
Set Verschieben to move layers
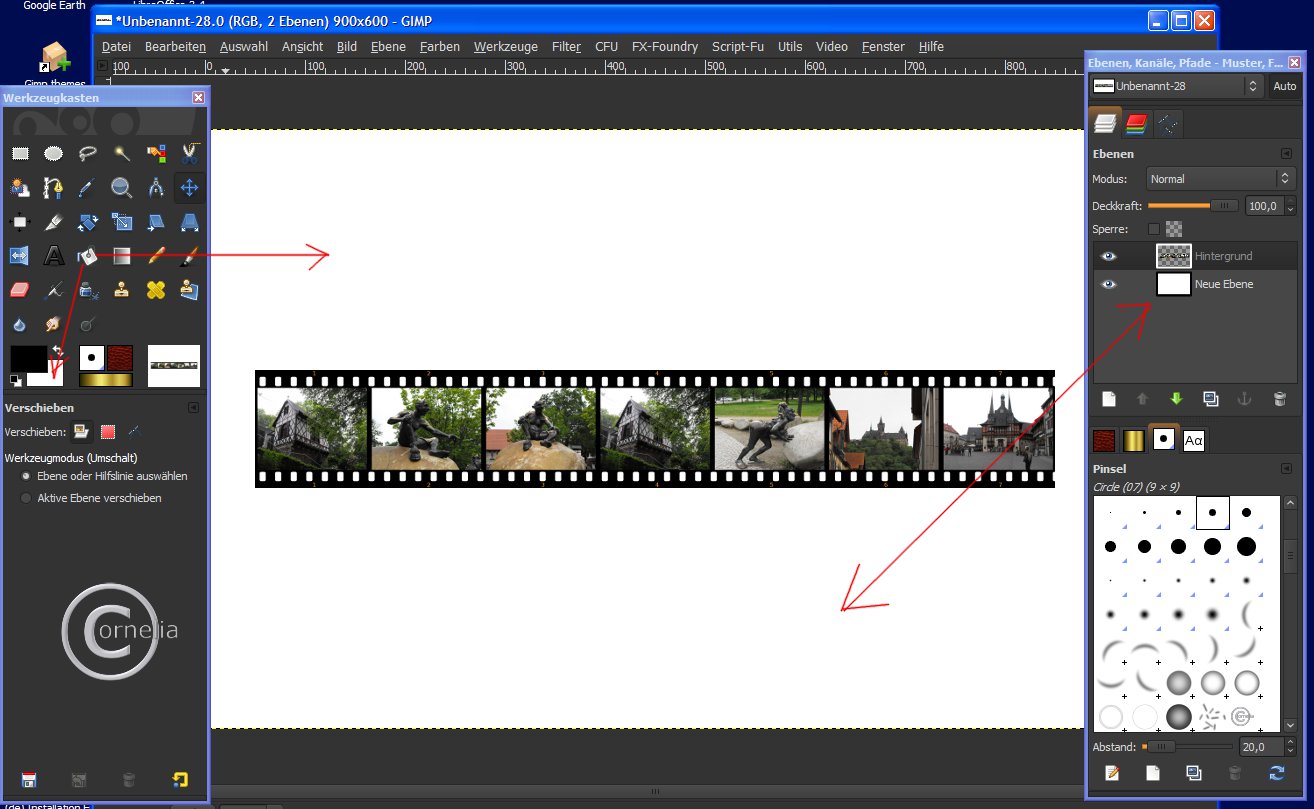[x=83, y=432]
